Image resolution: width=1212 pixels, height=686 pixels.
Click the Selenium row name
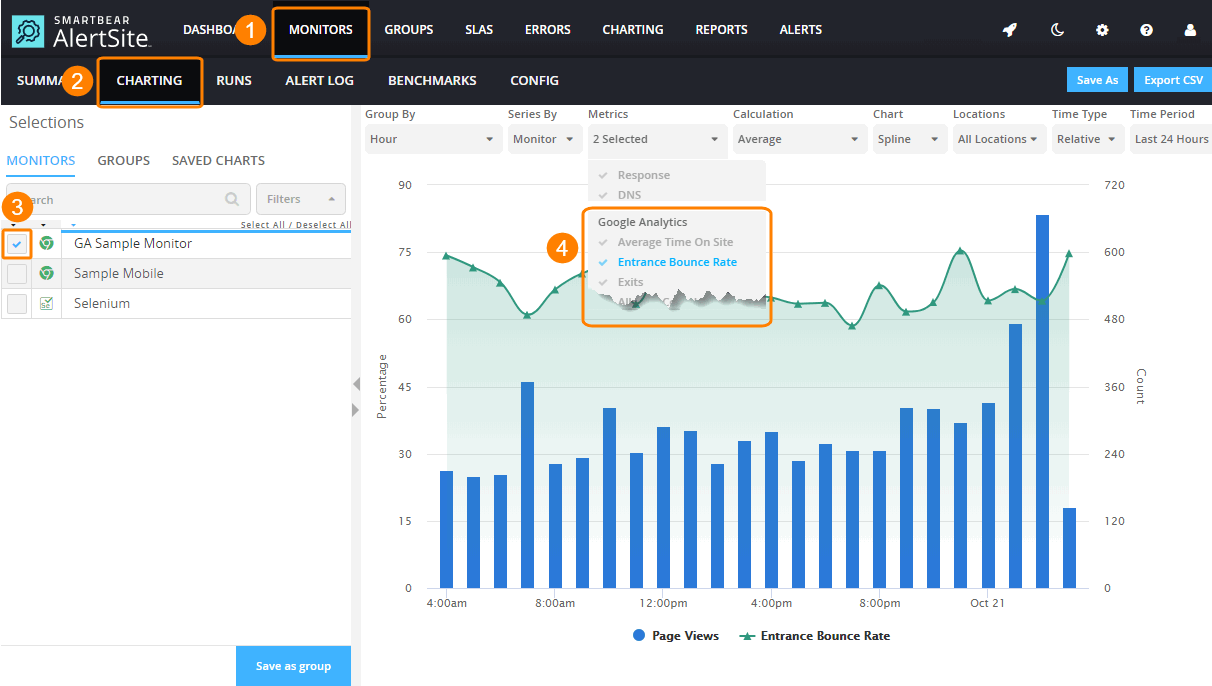click(102, 303)
